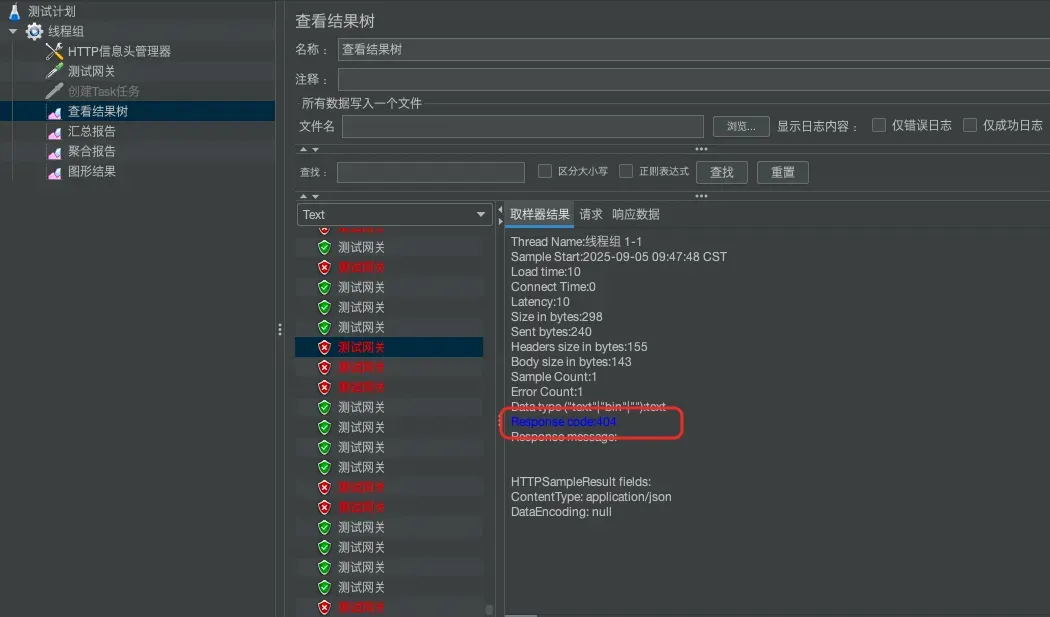Click the 'Body size in bytes:143' line

(571, 362)
